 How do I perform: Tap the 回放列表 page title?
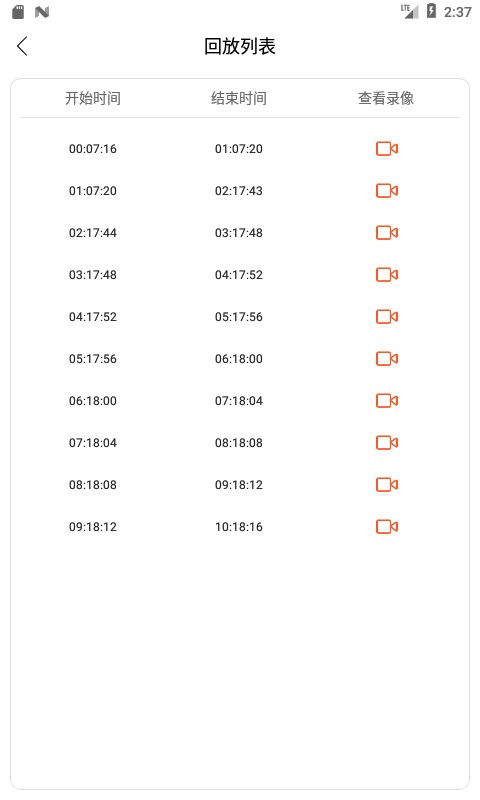240,46
